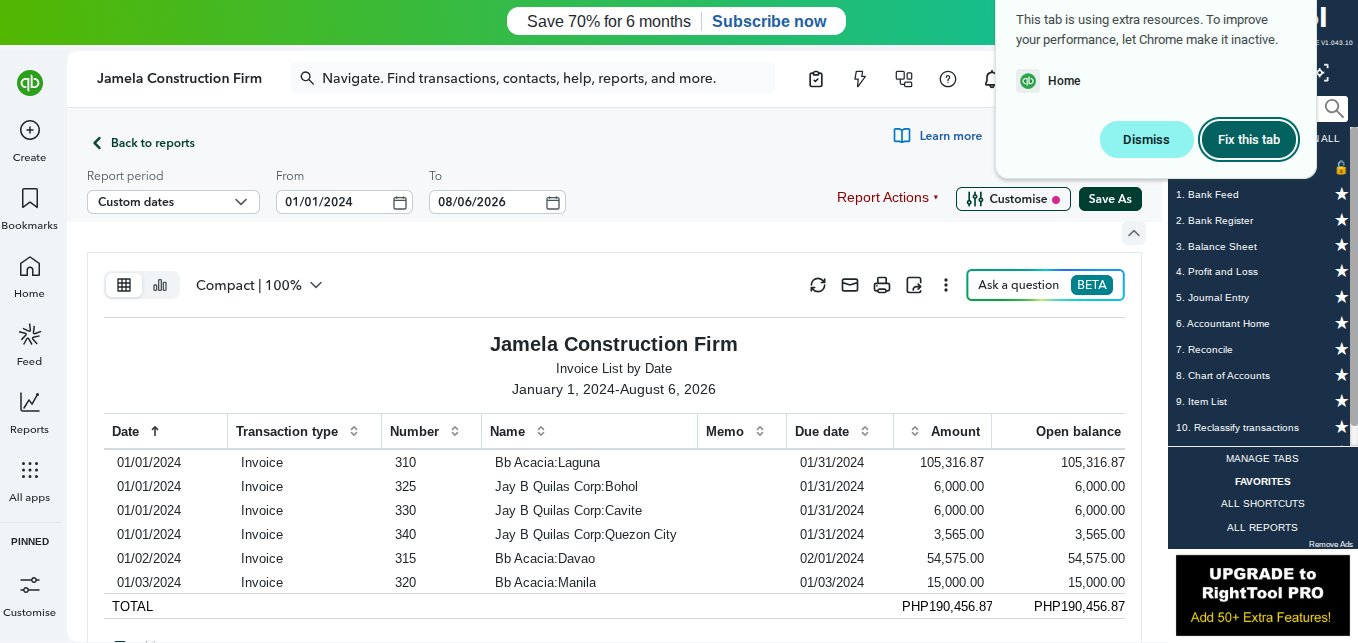
Task: Click the UPGRADE to RightTool PRO ad
Action: pyautogui.click(x=1262, y=595)
